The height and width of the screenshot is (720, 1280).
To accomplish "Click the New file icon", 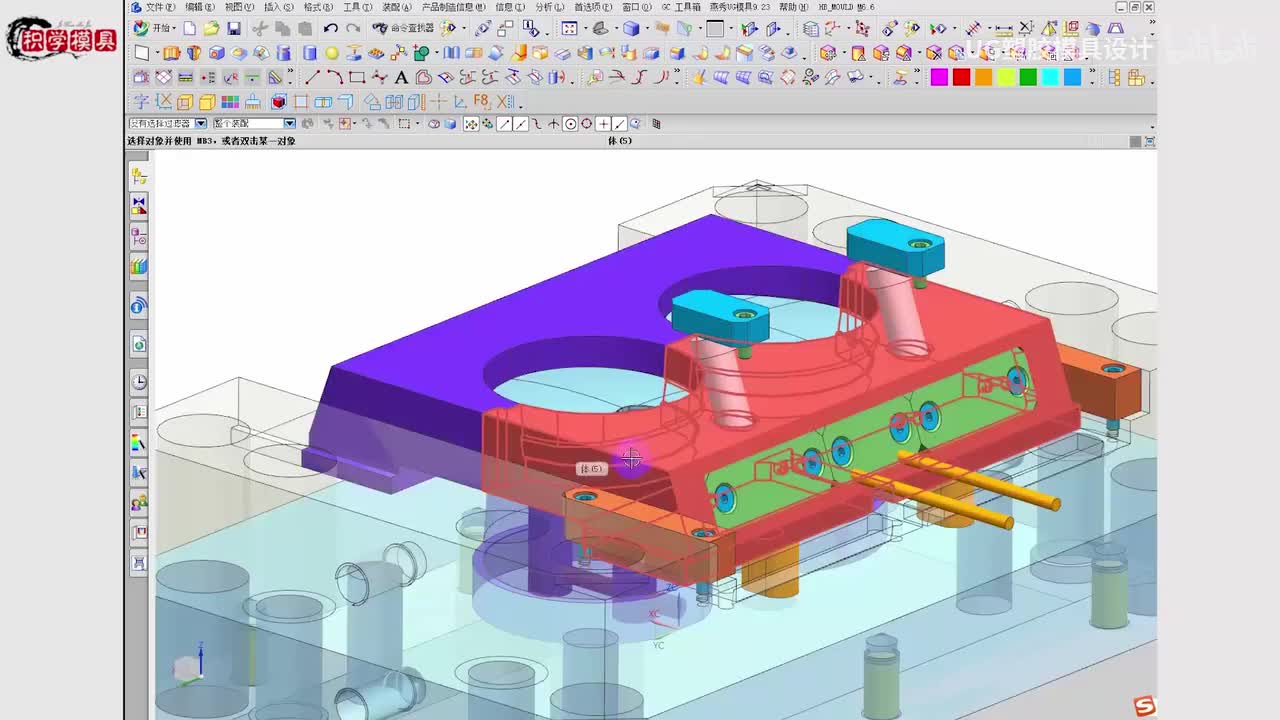I will (x=190, y=29).
